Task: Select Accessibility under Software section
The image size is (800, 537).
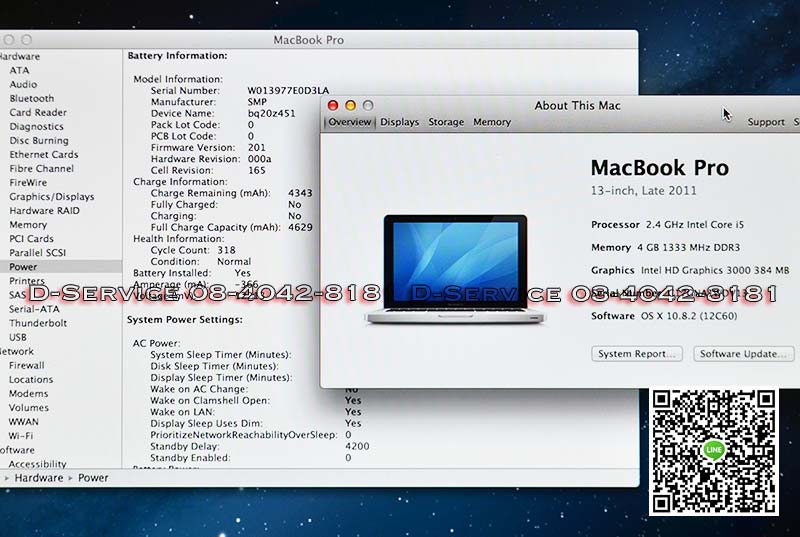Action: [38, 464]
